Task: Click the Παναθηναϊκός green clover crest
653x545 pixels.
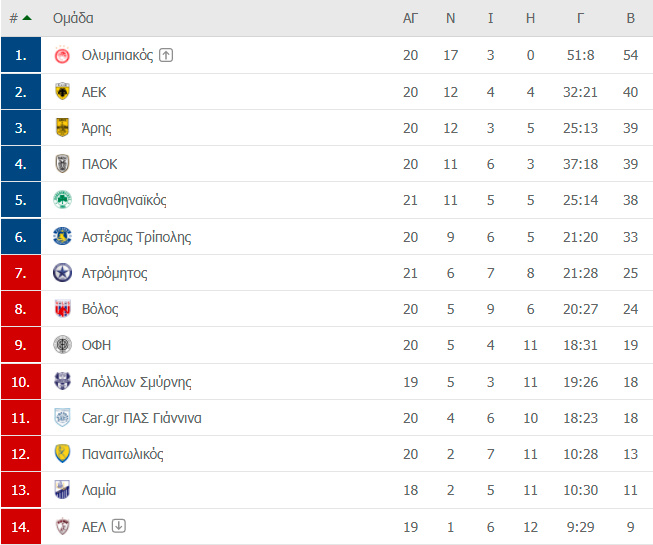Action: coord(62,200)
